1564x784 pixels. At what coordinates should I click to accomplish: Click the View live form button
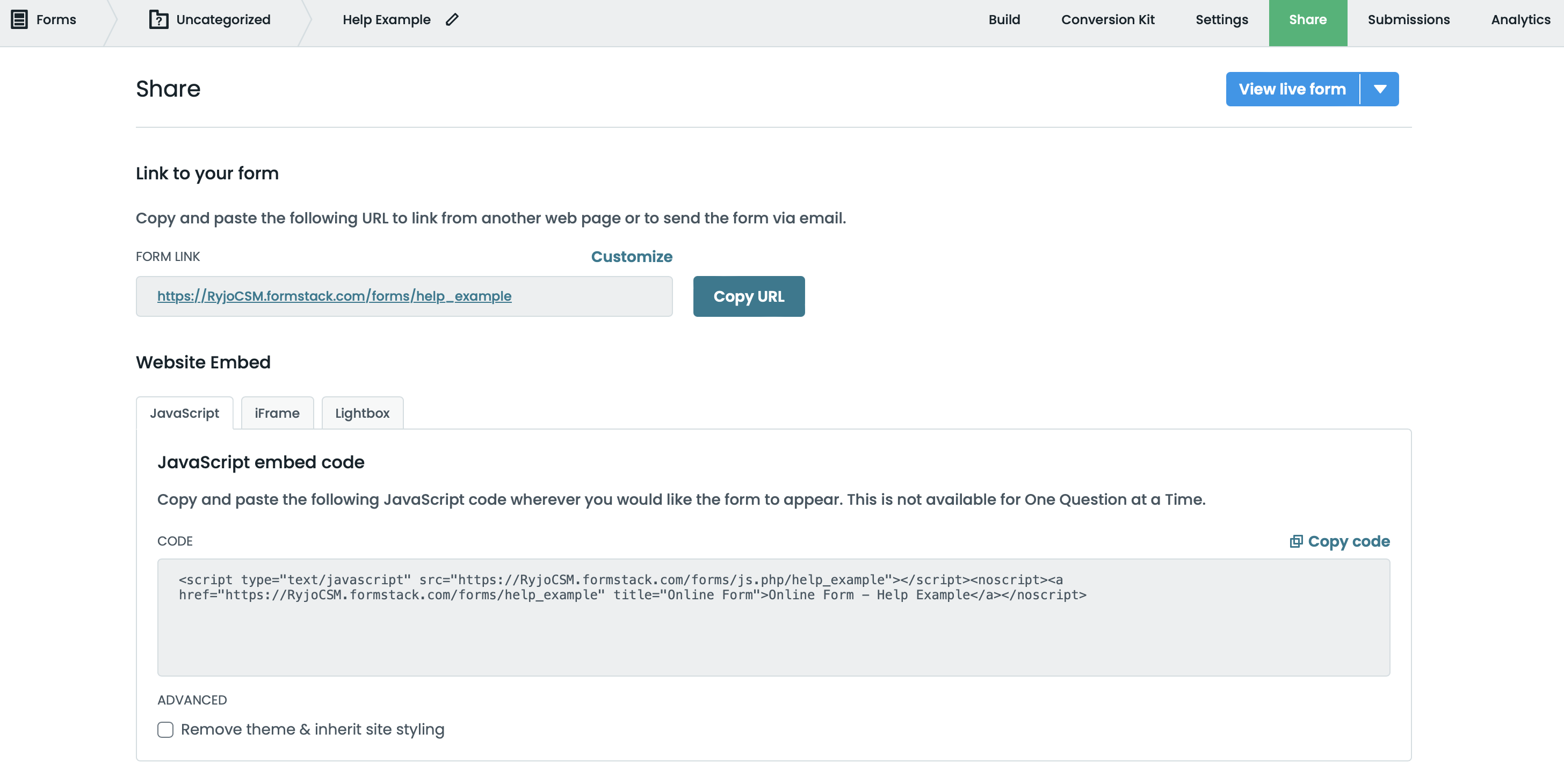[x=1292, y=89]
